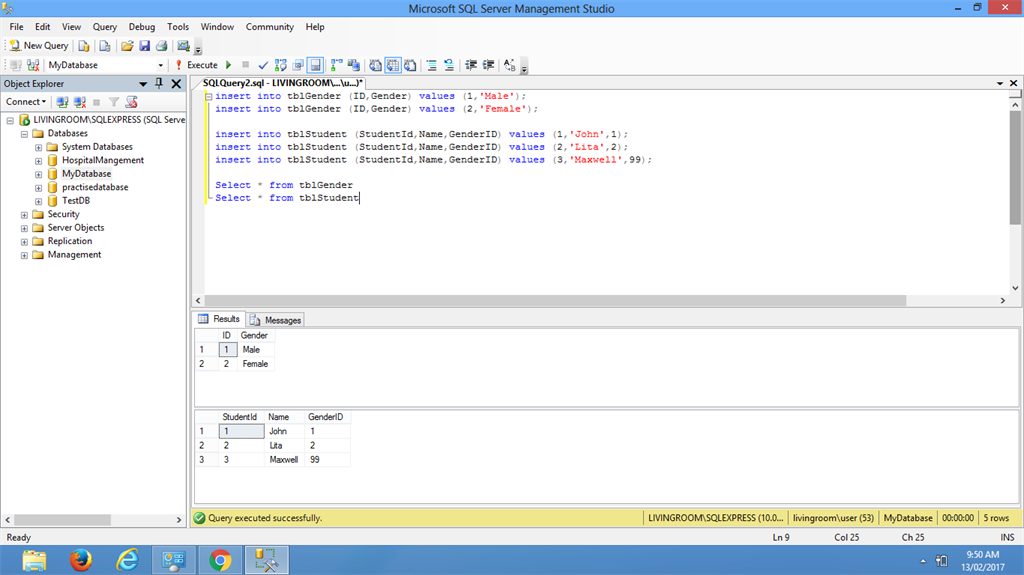Switch to the Results tab
1024x575 pixels.
pyautogui.click(x=219, y=319)
